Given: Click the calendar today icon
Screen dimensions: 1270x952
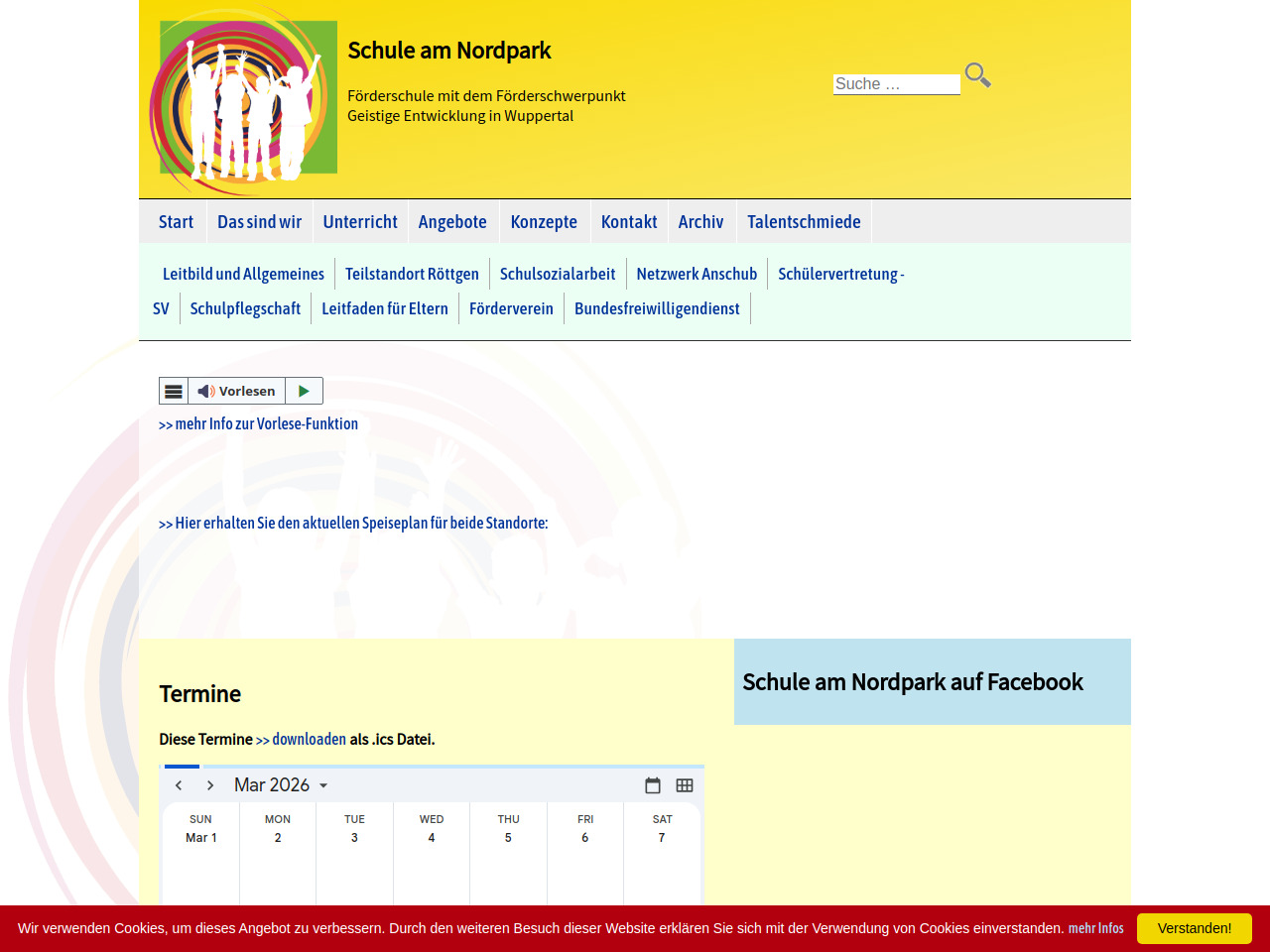Looking at the screenshot, I should click(x=653, y=785).
